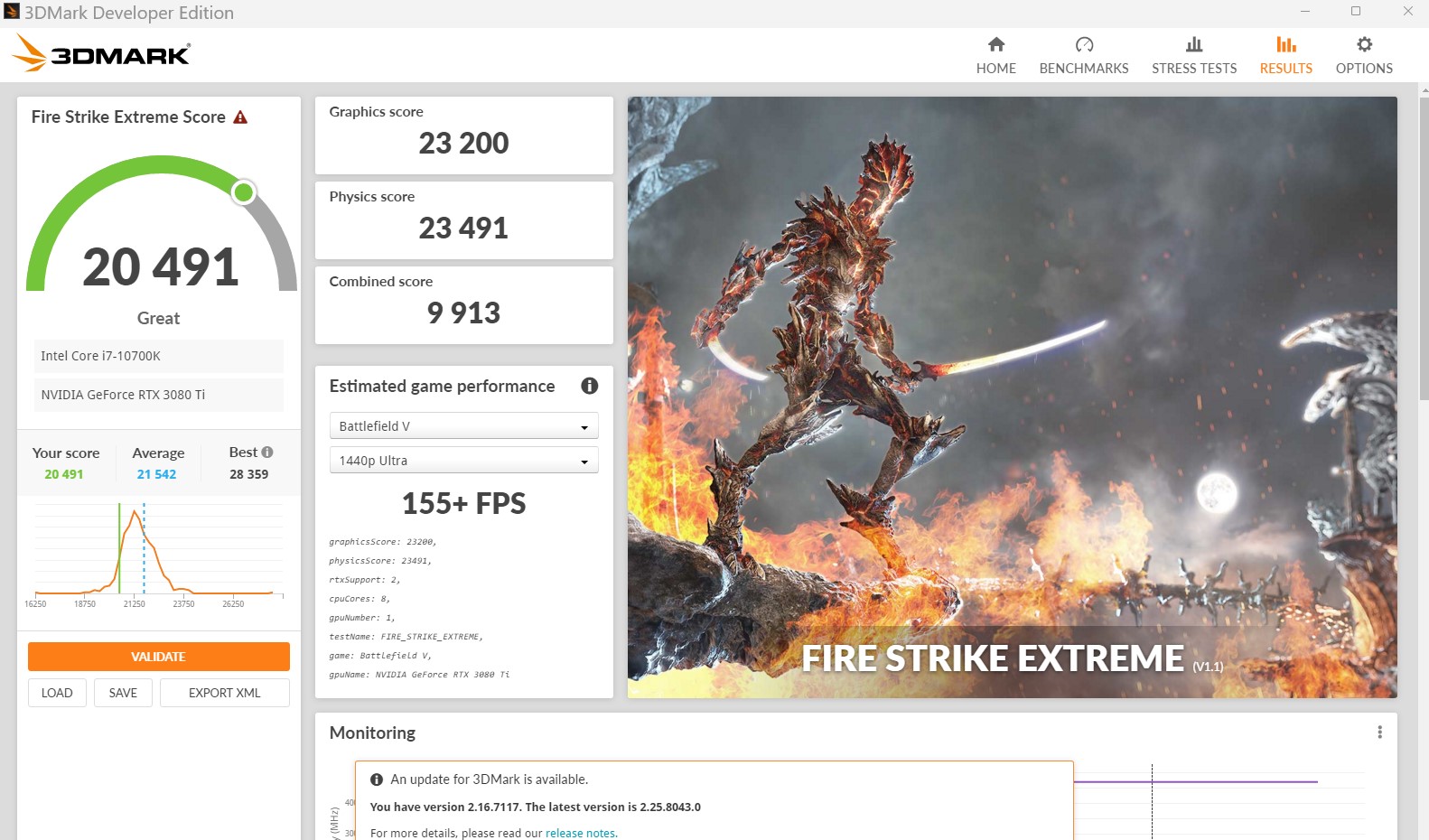Click the Best score value 28 359
The width and height of the screenshot is (1429, 840).
point(248,474)
